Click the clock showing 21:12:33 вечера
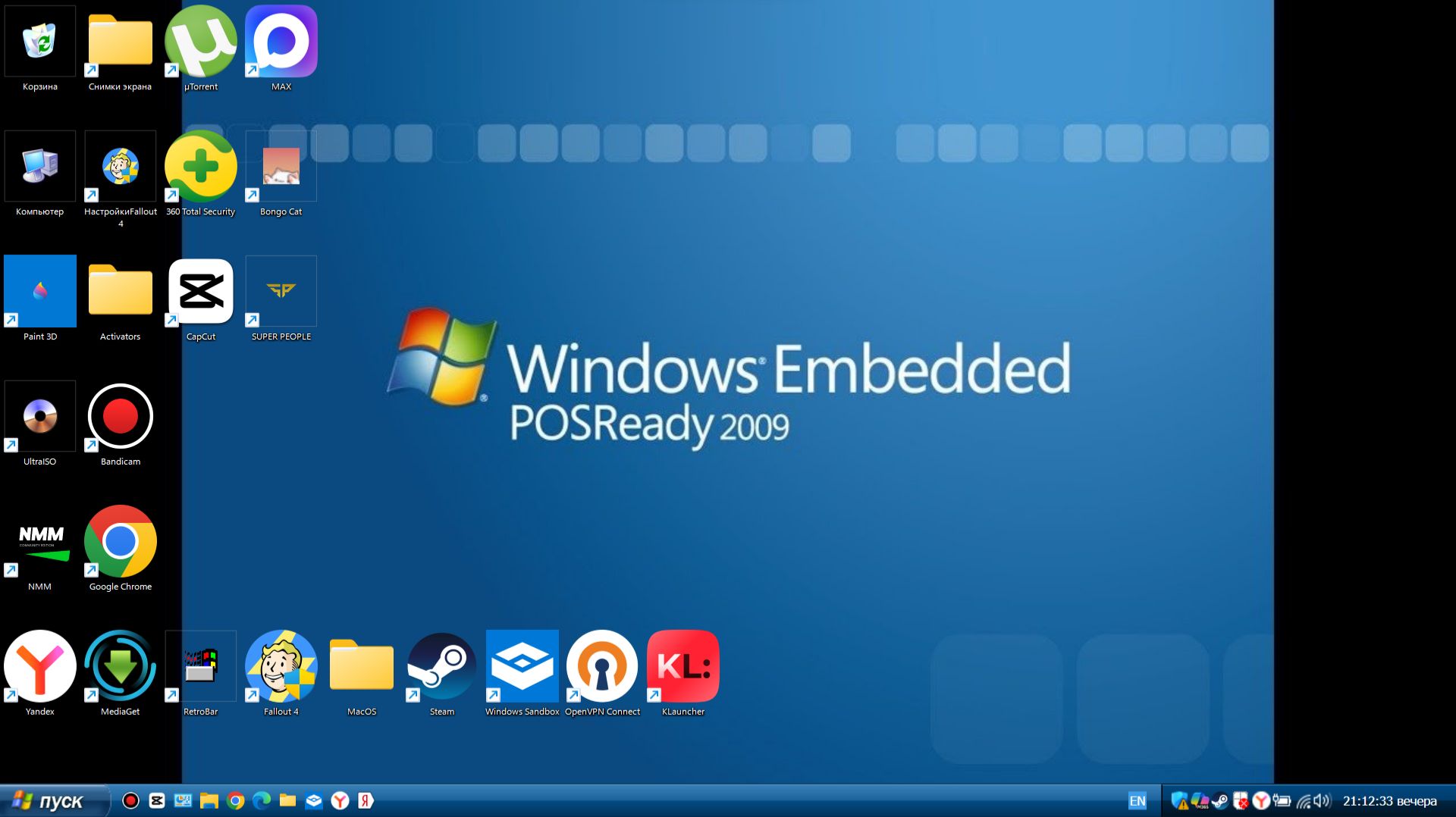The image size is (1456, 817). point(1389,801)
